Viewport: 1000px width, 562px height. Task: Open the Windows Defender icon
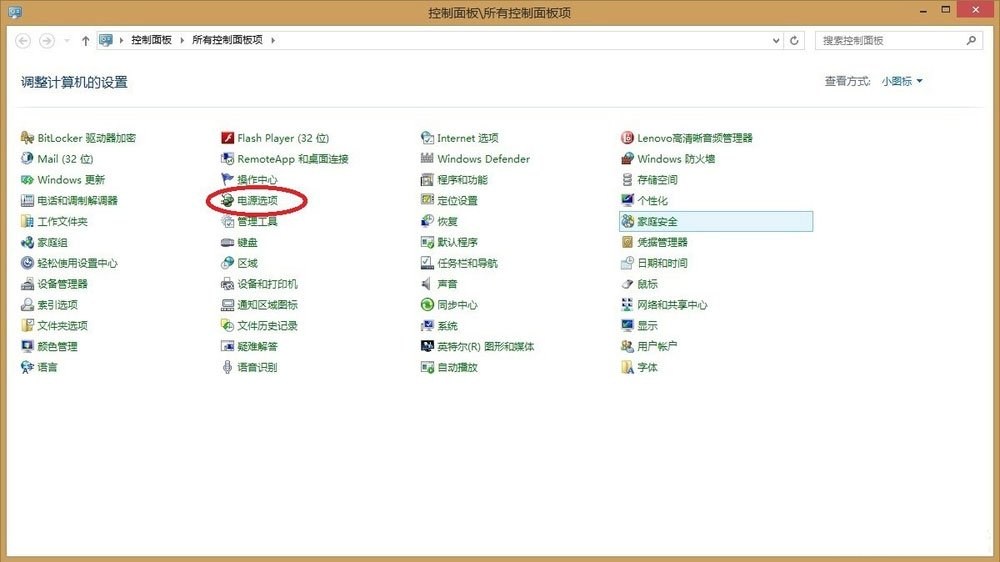click(427, 158)
